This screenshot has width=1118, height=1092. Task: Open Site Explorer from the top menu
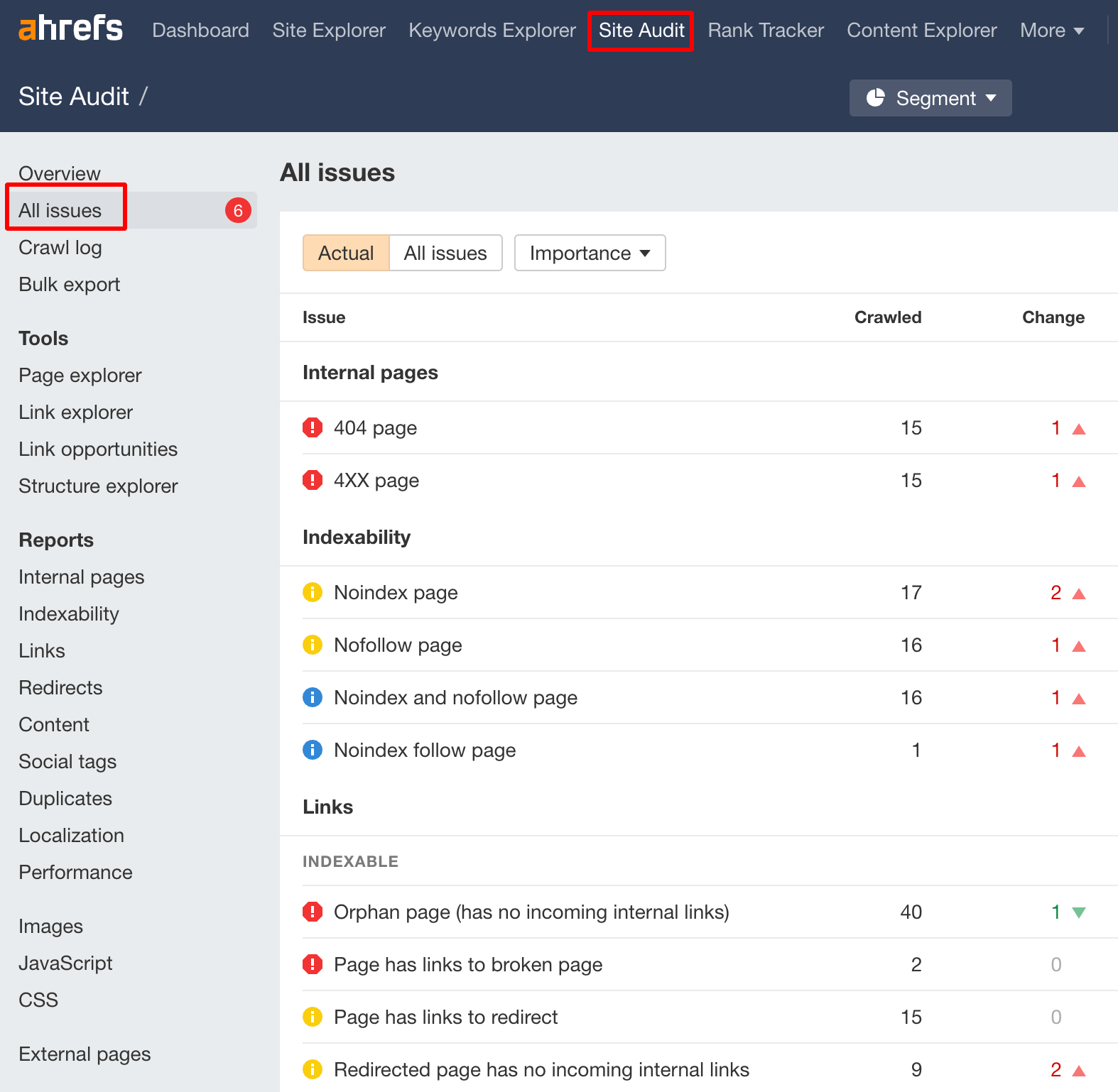click(329, 30)
